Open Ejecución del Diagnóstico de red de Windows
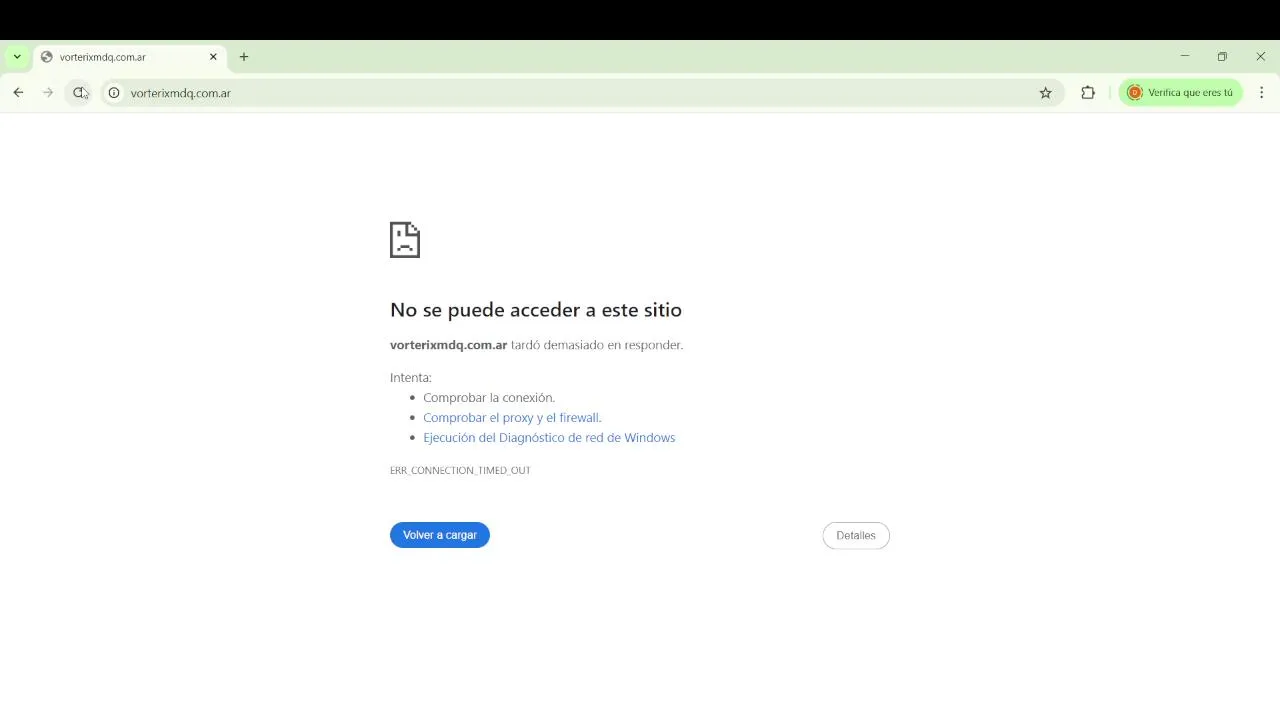 pos(549,438)
